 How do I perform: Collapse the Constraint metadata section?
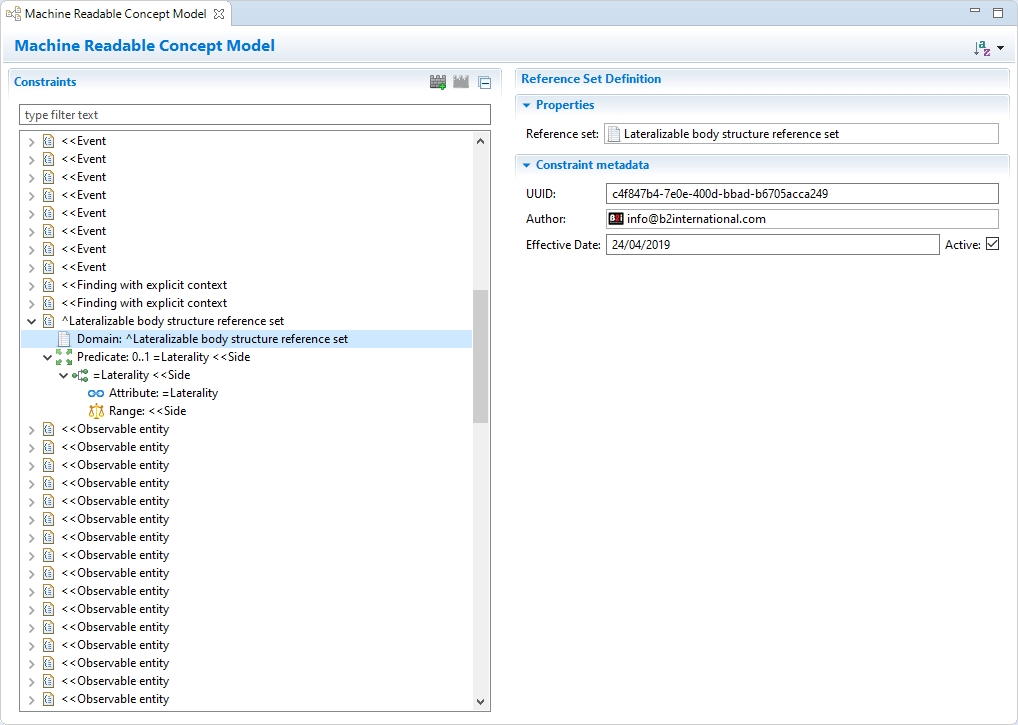coord(527,165)
